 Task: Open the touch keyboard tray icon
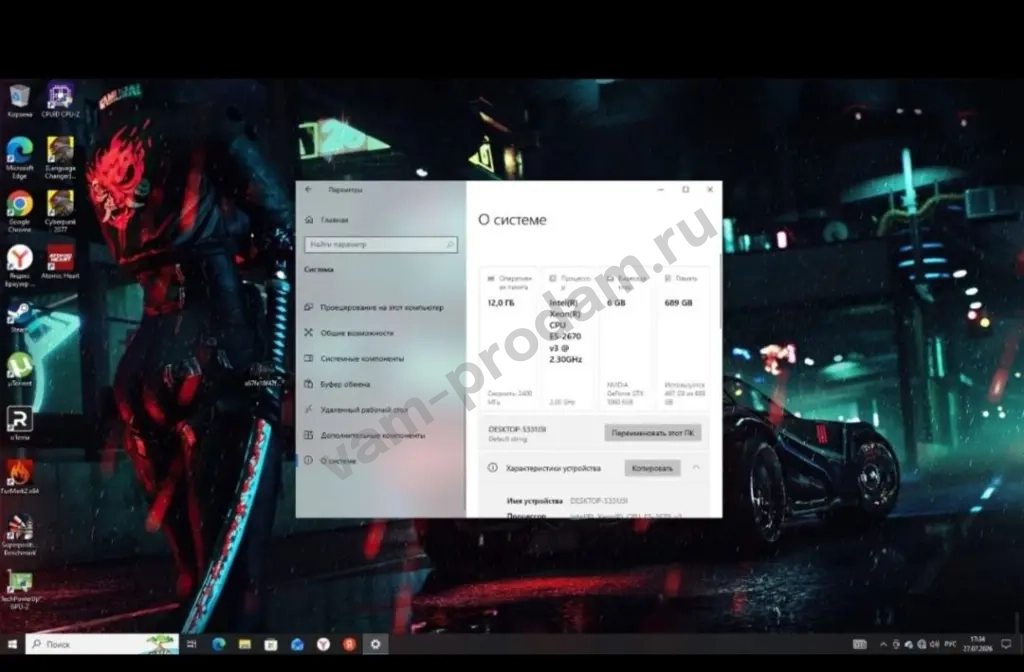pos(860,645)
